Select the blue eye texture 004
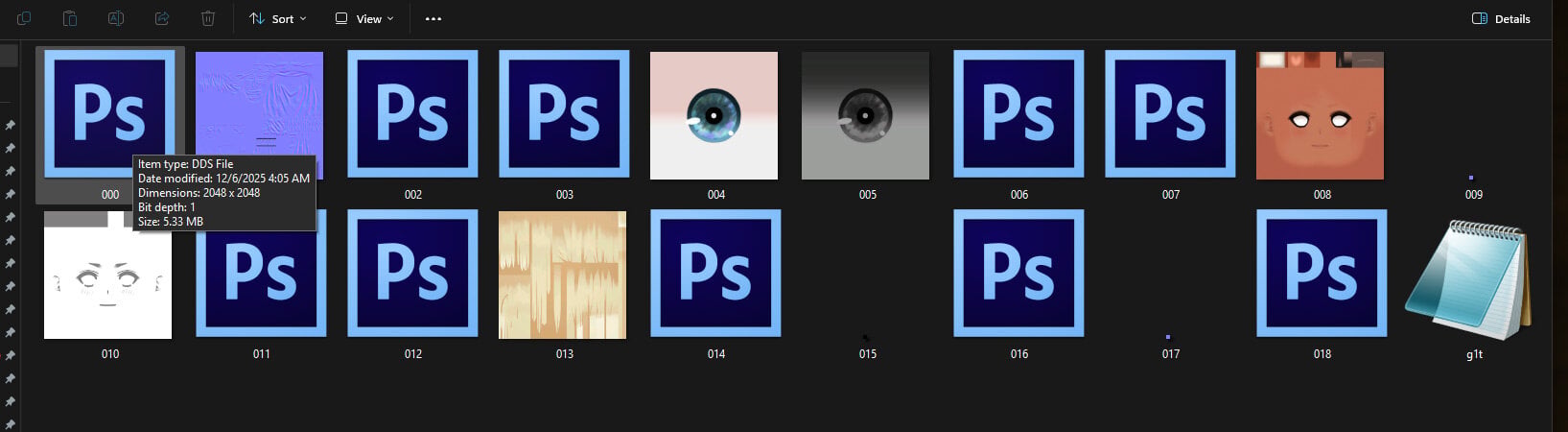Screen dimensions: 1568x432 coord(714,115)
